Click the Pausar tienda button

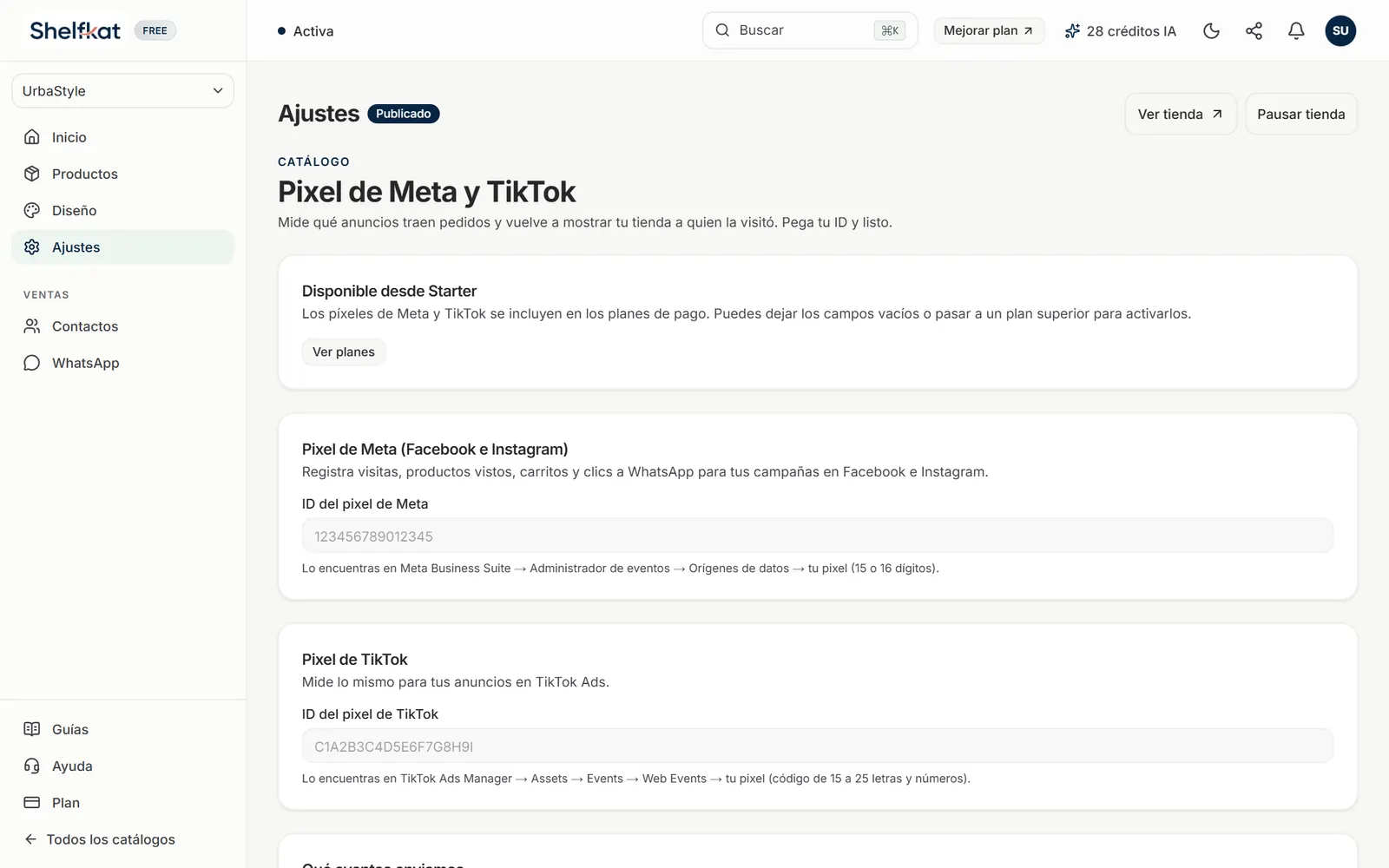(1300, 114)
